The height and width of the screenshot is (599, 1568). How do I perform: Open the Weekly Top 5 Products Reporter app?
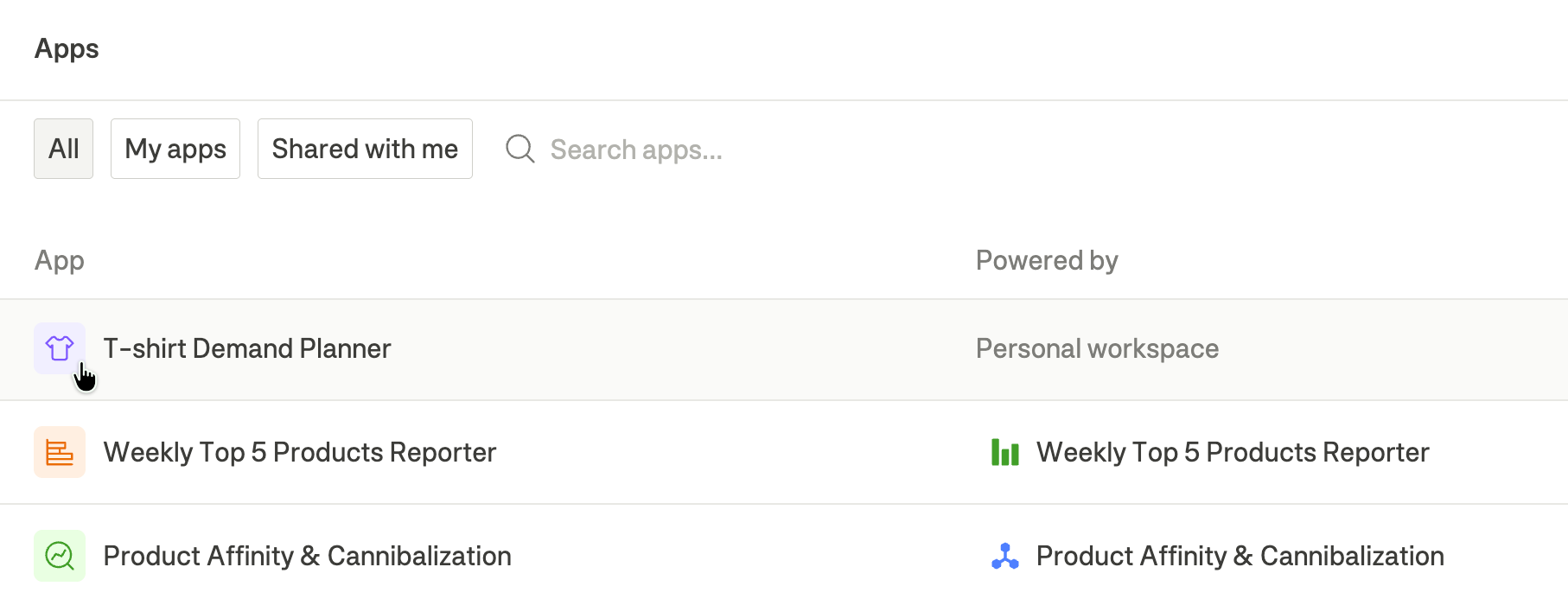(300, 452)
